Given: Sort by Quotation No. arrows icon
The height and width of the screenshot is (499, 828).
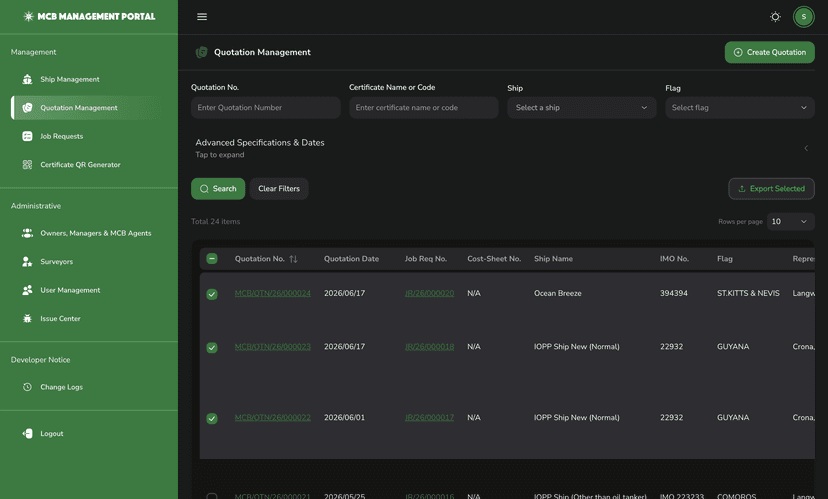Looking at the screenshot, I should pos(294,259).
